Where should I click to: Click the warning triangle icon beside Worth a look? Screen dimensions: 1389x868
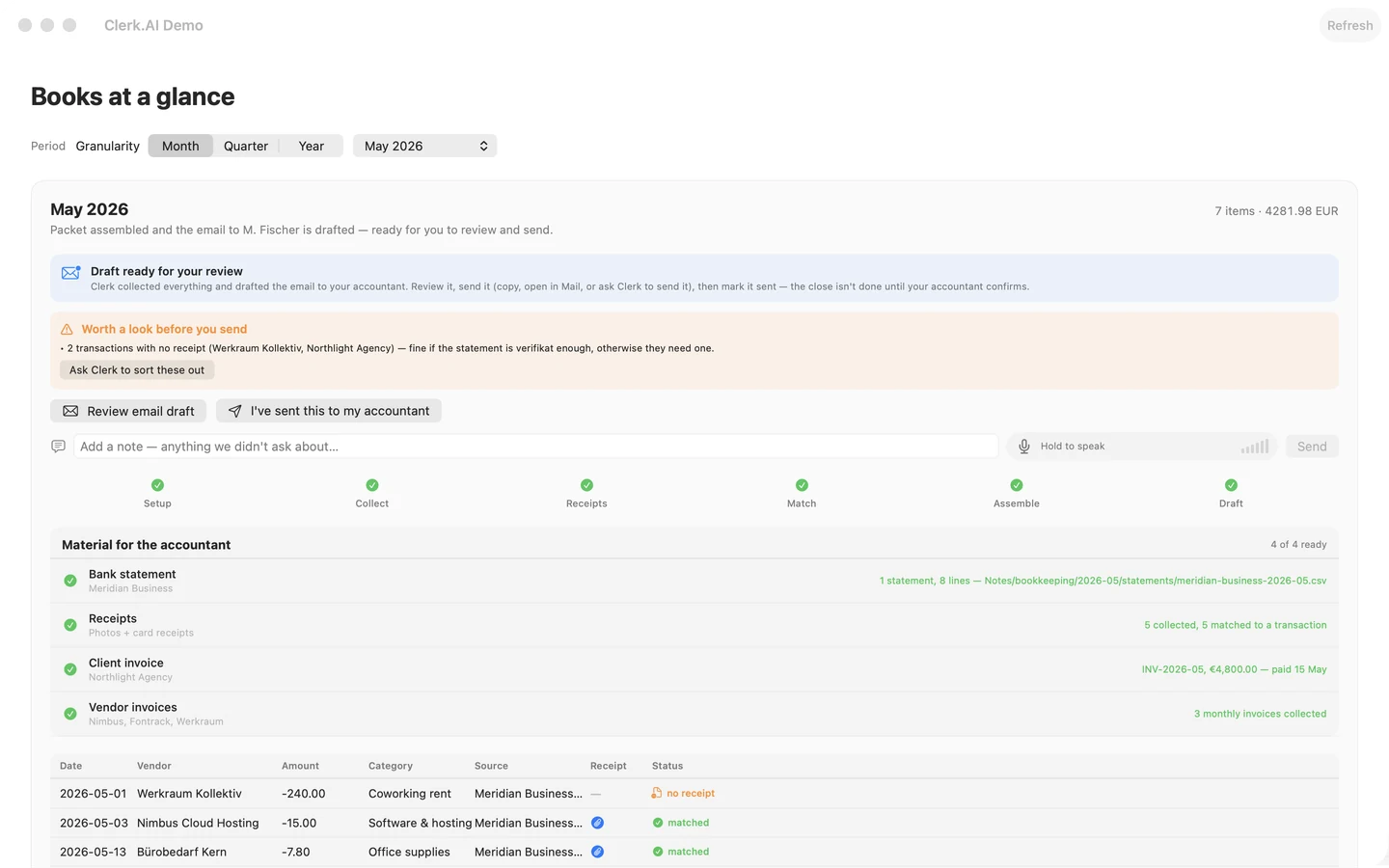[67, 330]
